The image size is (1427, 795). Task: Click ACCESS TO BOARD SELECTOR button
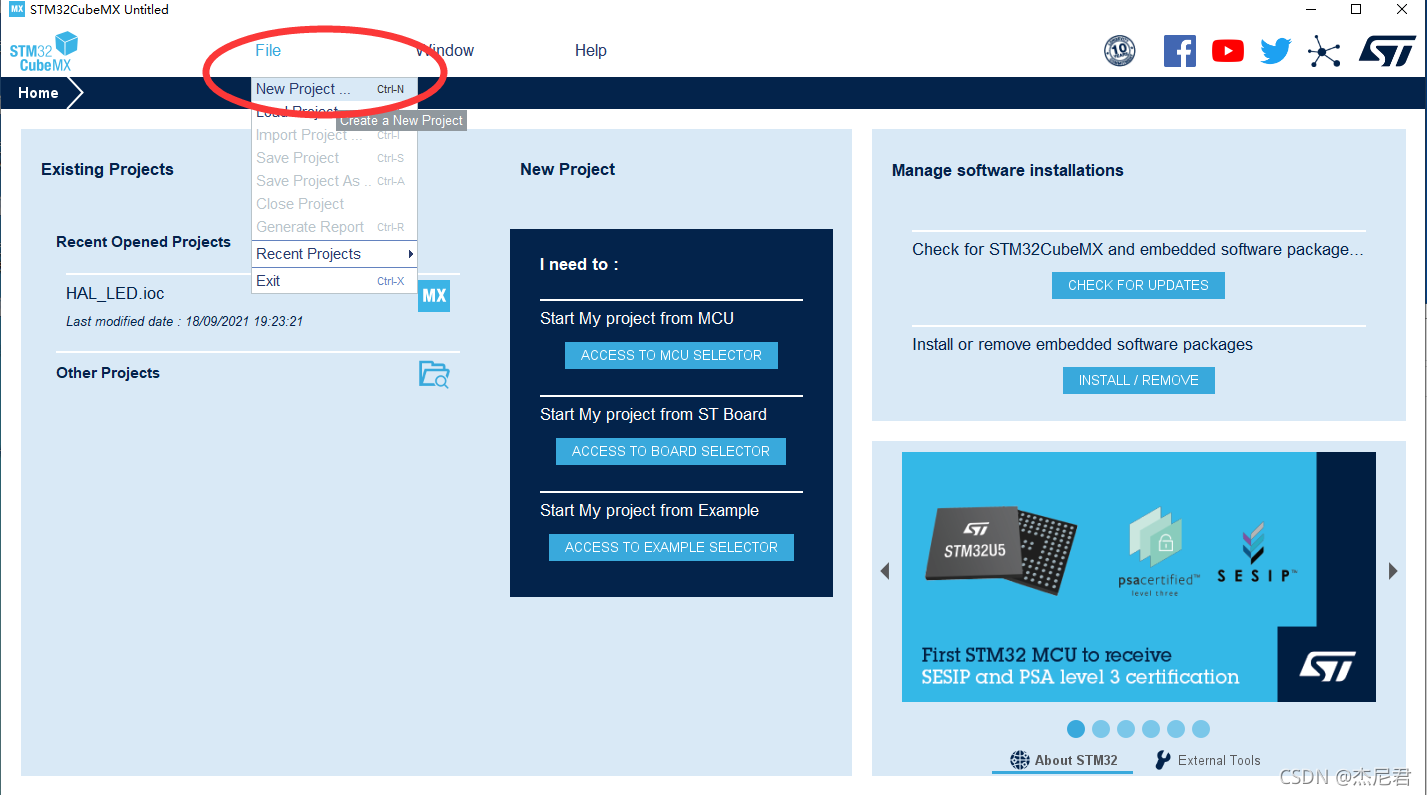(671, 451)
